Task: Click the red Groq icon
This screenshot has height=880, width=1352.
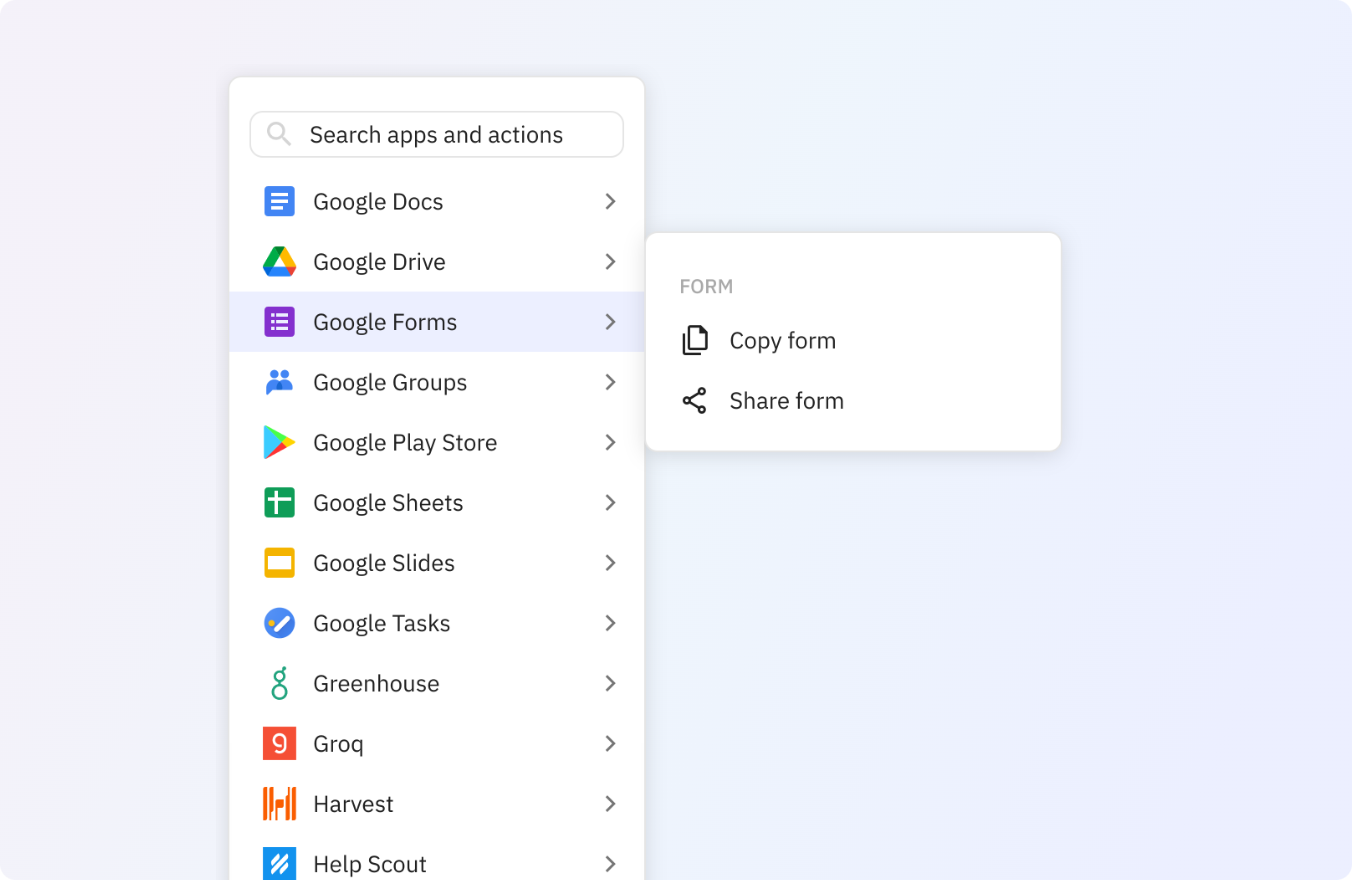Action: point(279,743)
